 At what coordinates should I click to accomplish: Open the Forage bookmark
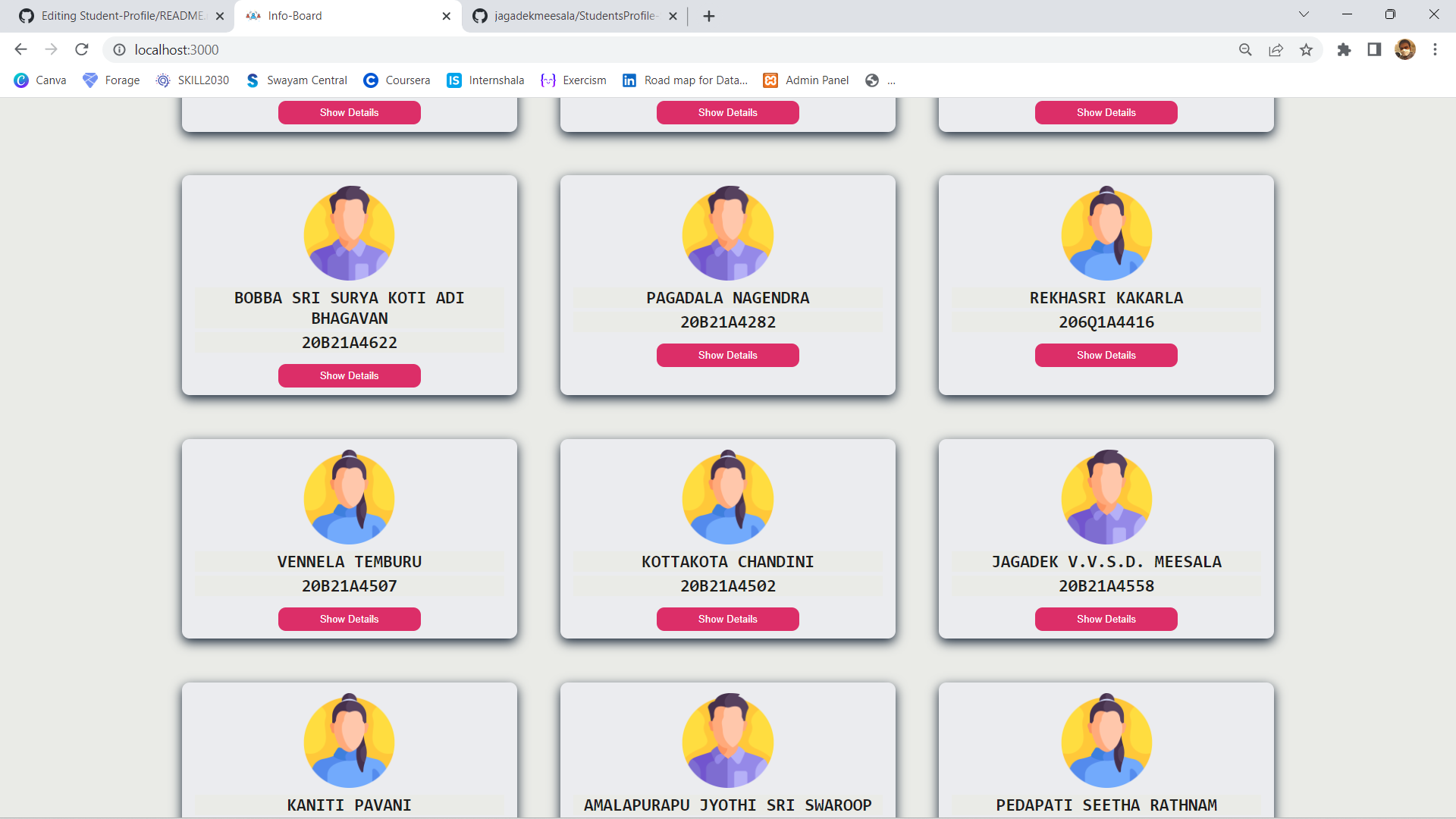tap(111, 80)
